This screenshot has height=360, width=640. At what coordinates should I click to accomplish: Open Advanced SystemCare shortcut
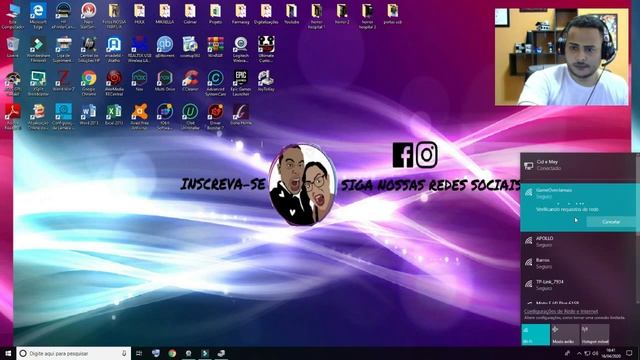(215, 83)
